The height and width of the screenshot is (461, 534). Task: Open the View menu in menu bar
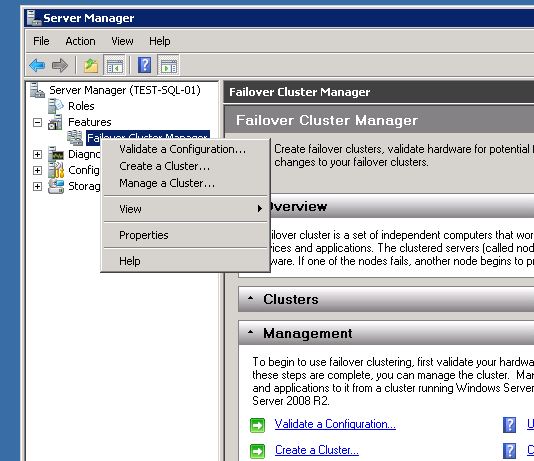(x=122, y=41)
